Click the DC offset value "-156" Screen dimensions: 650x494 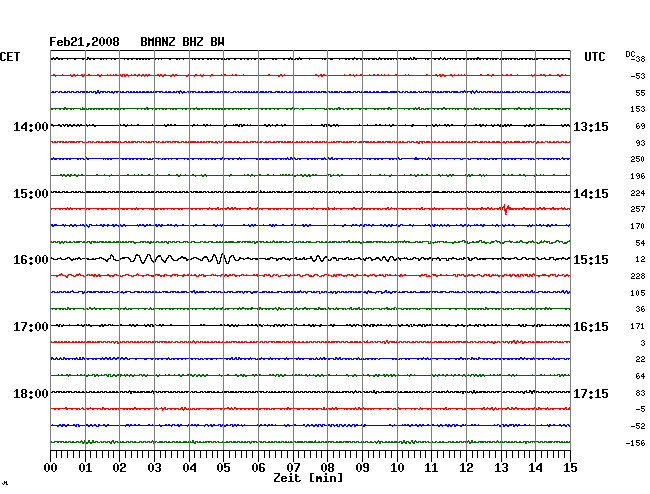tap(635, 443)
